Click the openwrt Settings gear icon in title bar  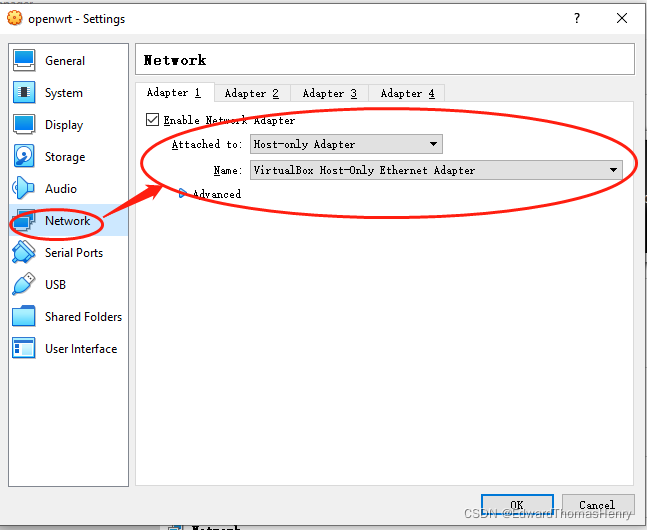pyautogui.click(x=14, y=18)
